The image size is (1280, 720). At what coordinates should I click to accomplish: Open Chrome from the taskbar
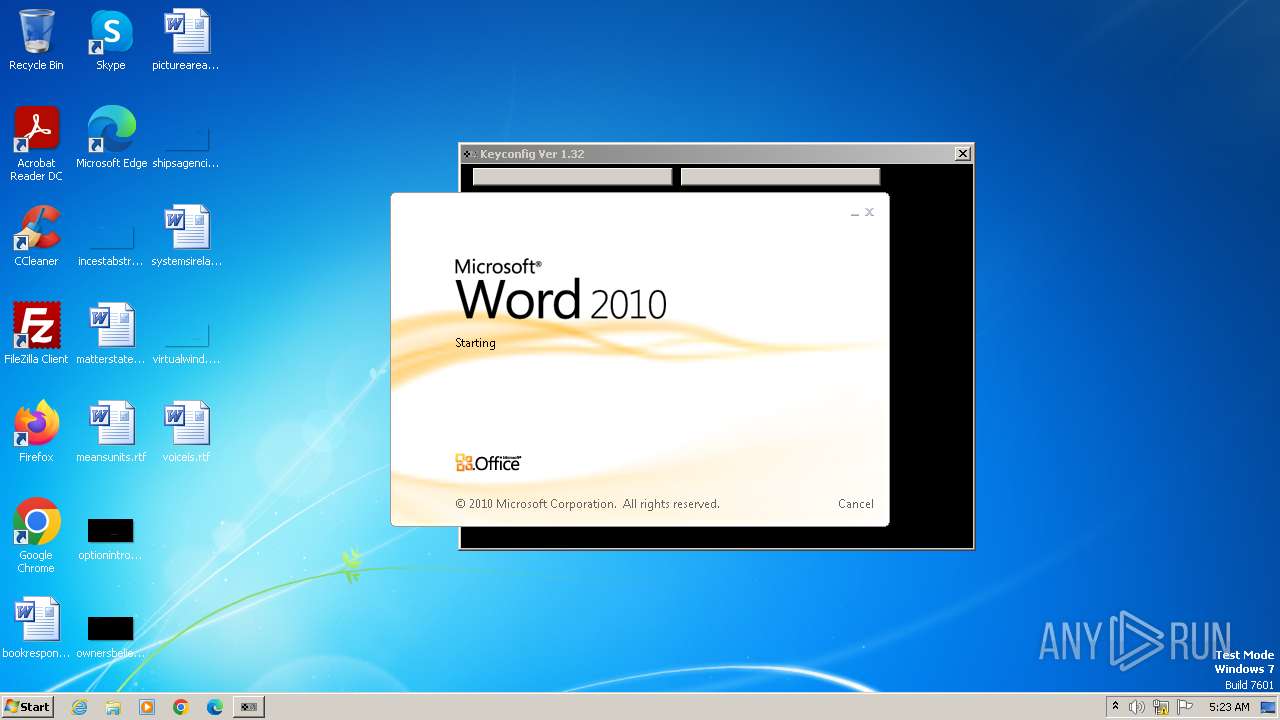click(x=181, y=707)
